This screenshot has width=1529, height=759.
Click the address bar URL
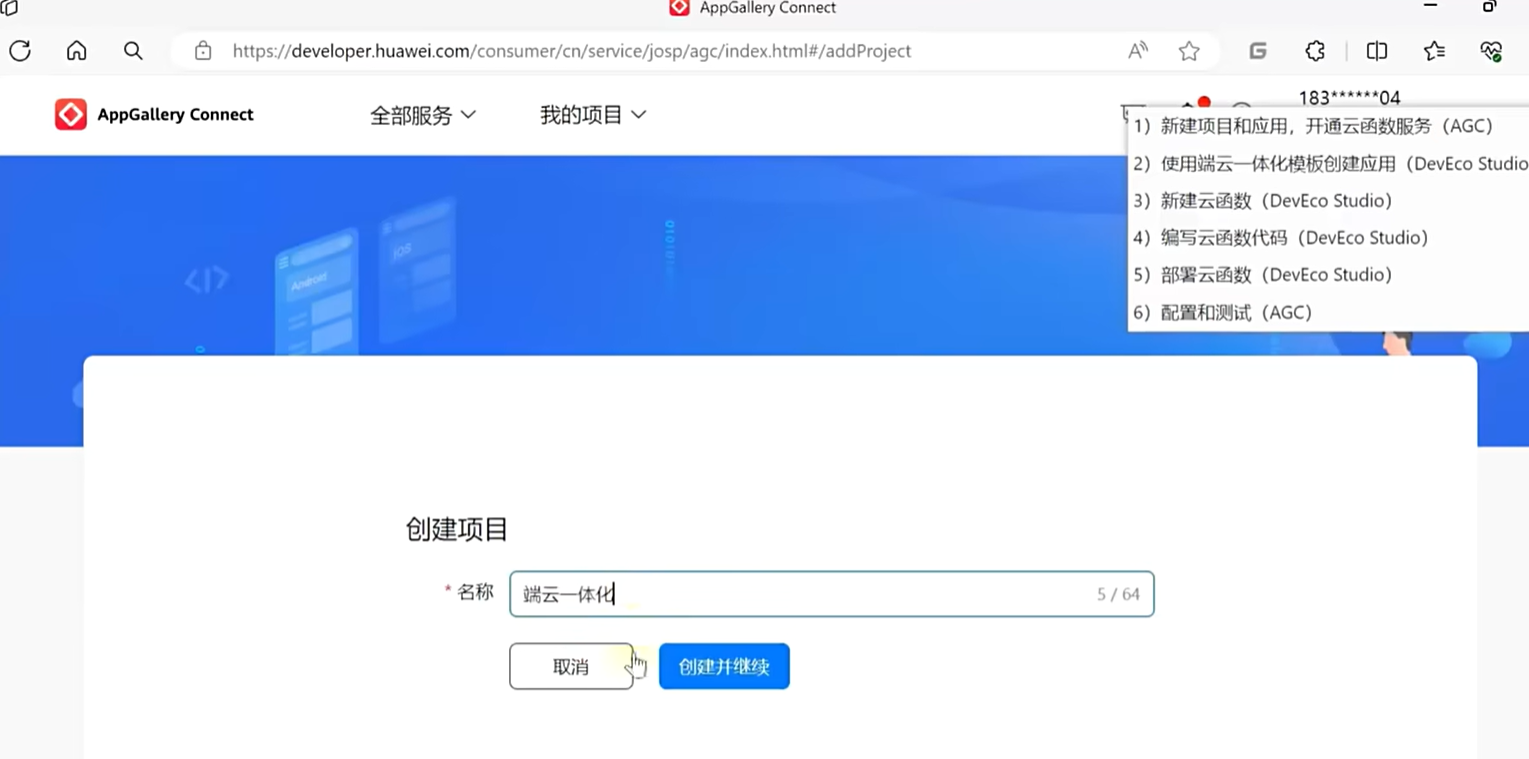click(x=571, y=51)
